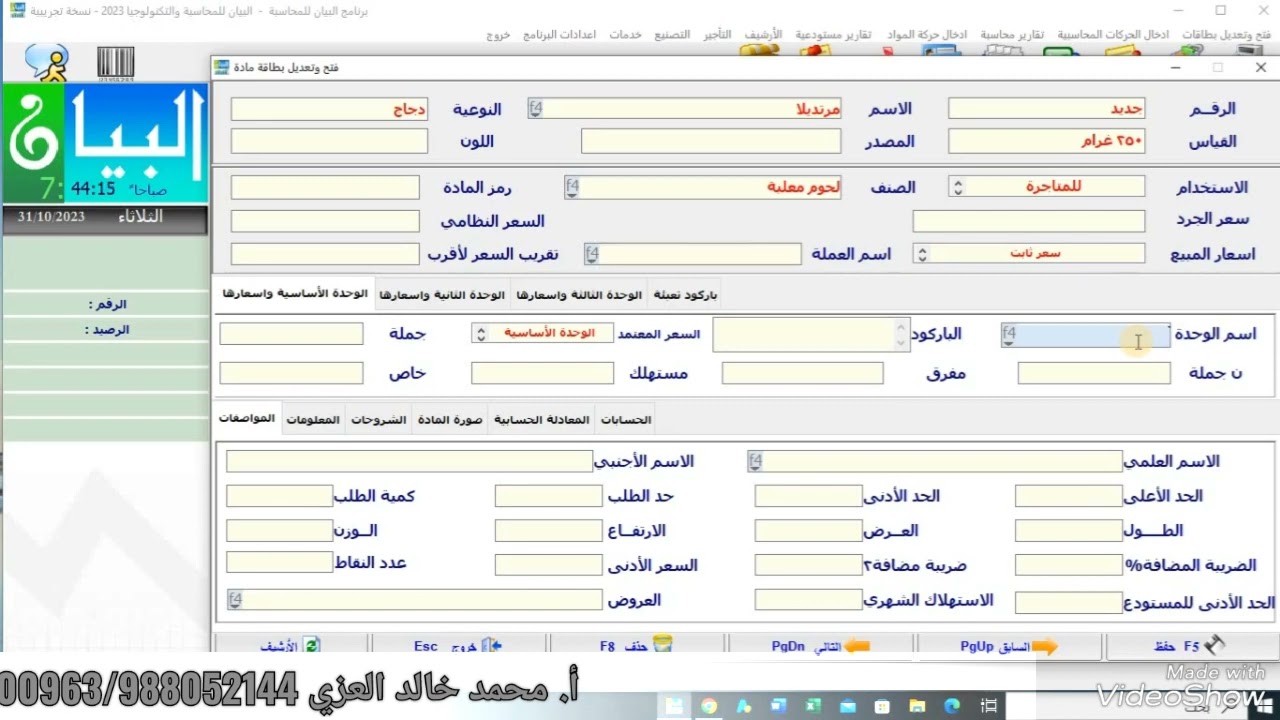1280x720 pixels.
Task: Switch to الوحدة الثانية واسعارها tab
Action: pos(443,295)
